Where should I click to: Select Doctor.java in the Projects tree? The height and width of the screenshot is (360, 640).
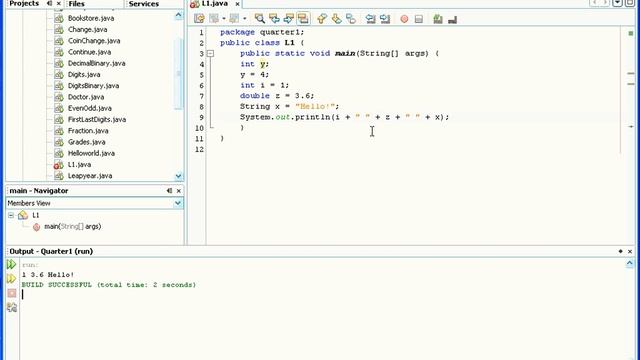click(x=86, y=97)
